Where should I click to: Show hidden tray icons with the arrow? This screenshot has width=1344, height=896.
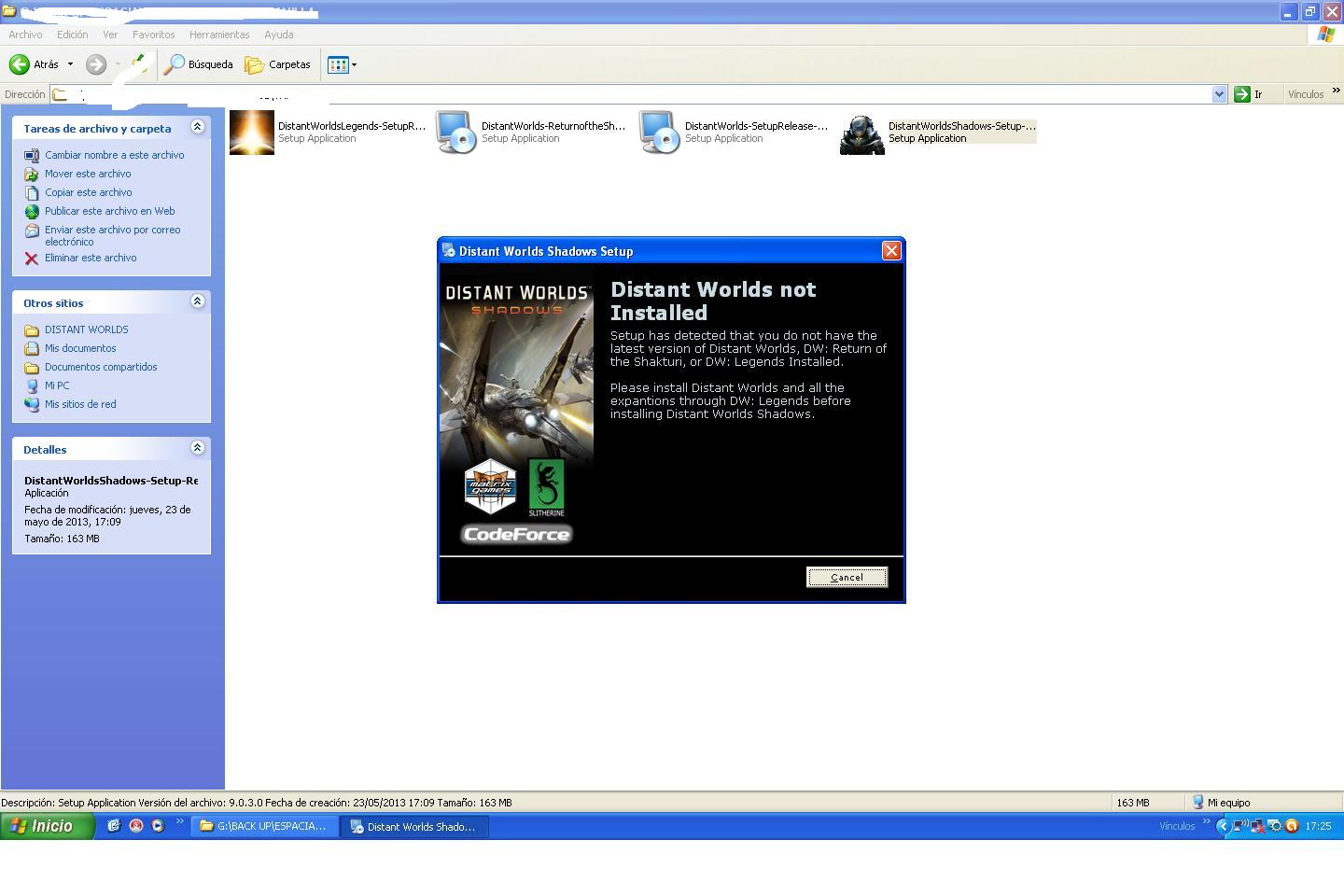pyautogui.click(x=1223, y=826)
